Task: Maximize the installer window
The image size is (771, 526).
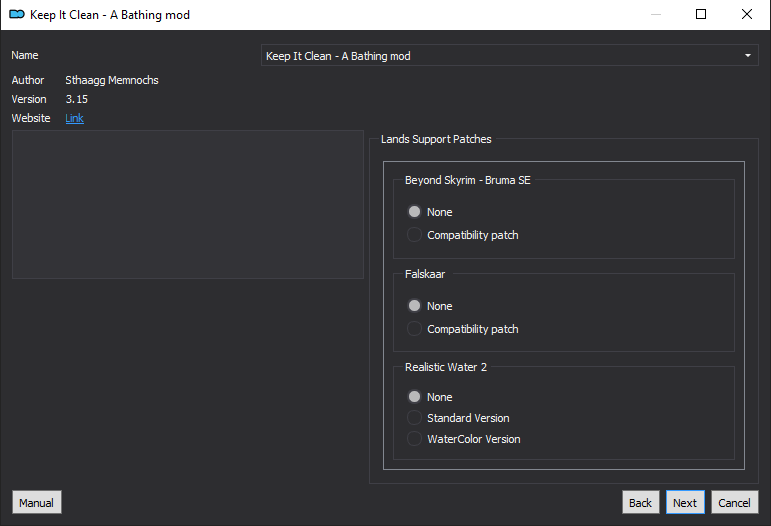Action: tap(701, 14)
